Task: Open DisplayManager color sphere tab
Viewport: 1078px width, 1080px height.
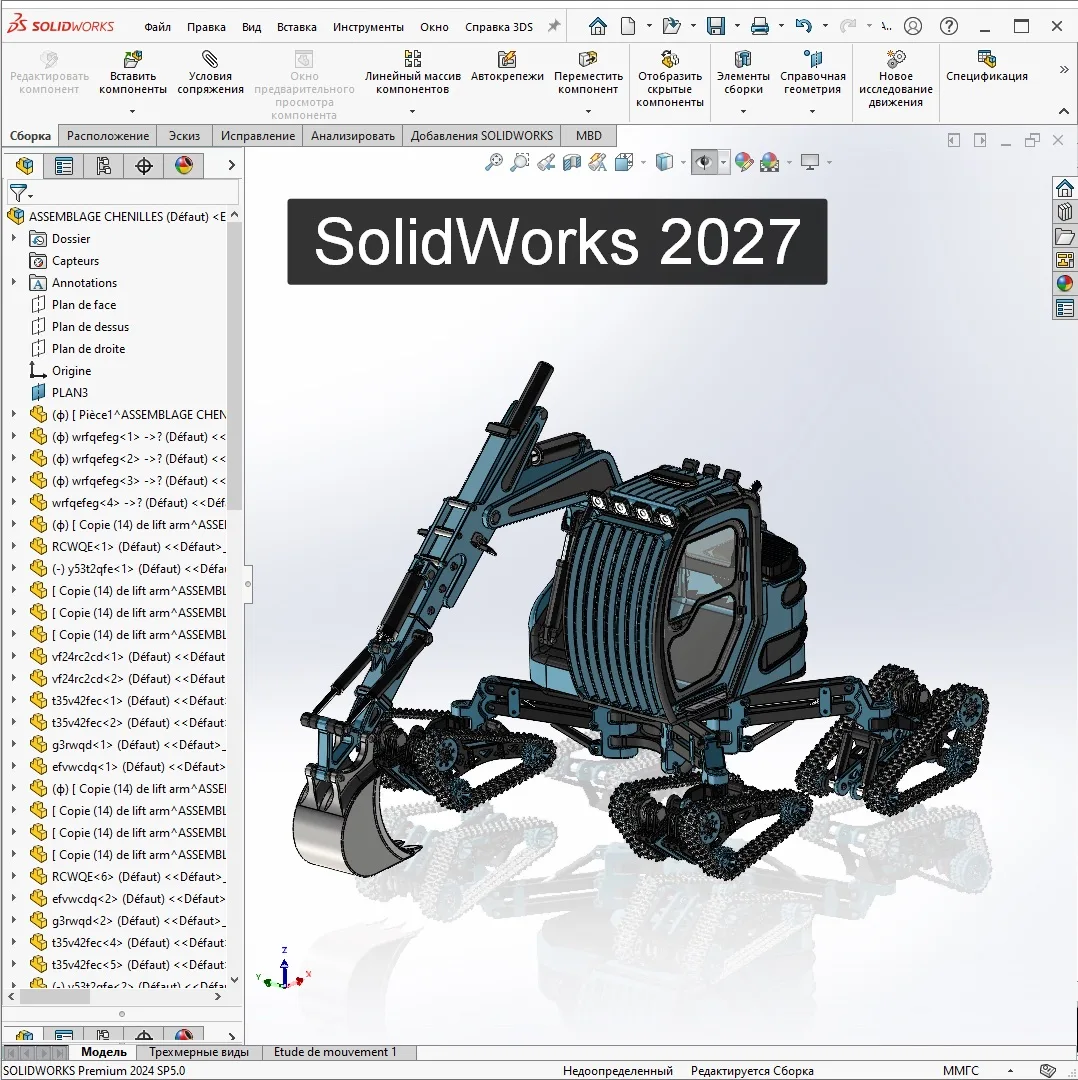Action: 184,165
